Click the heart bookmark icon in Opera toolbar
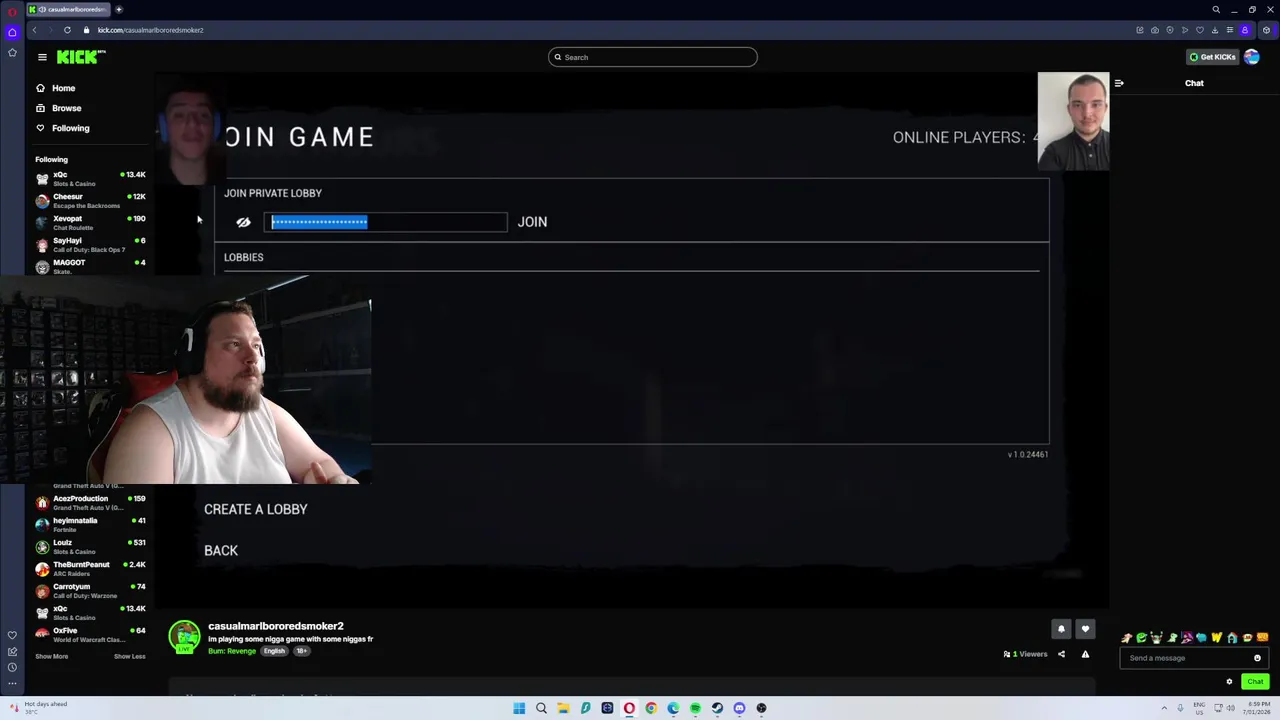1280x720 pixels. [1200, 30]
